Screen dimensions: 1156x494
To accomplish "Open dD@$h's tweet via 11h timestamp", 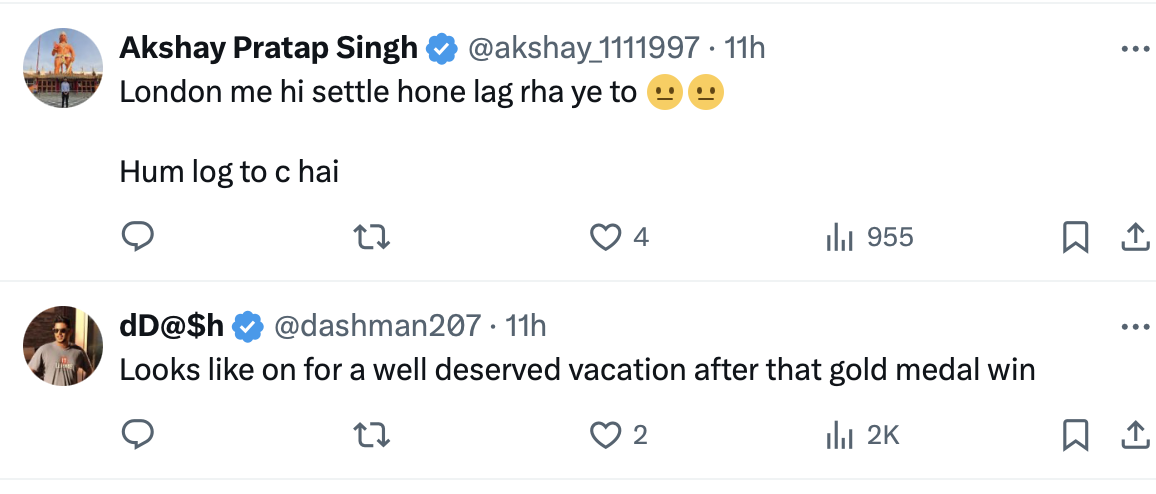I will (x=526, y=326).
